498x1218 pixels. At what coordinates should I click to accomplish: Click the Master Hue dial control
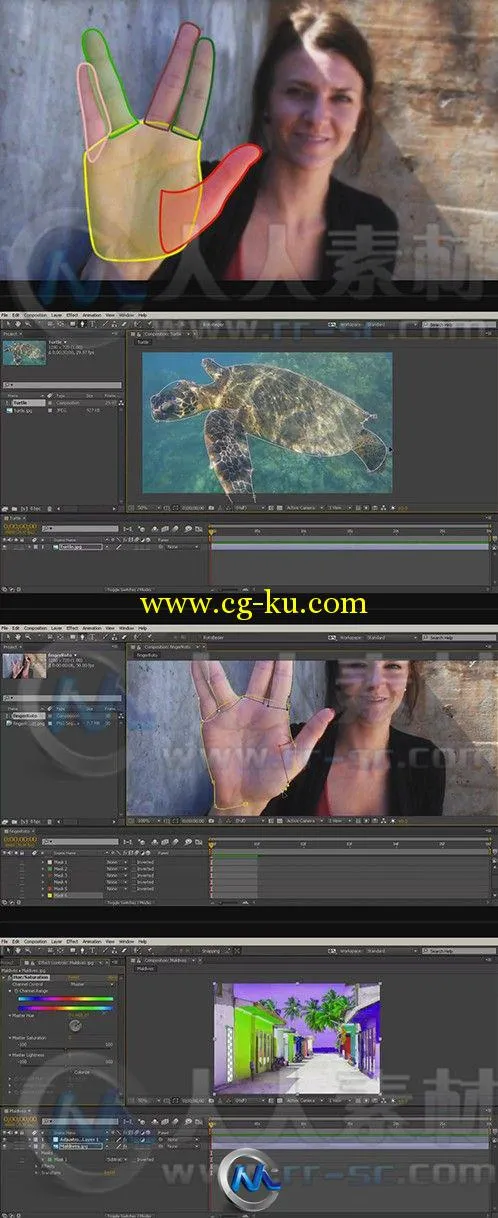click(73, 1026)
